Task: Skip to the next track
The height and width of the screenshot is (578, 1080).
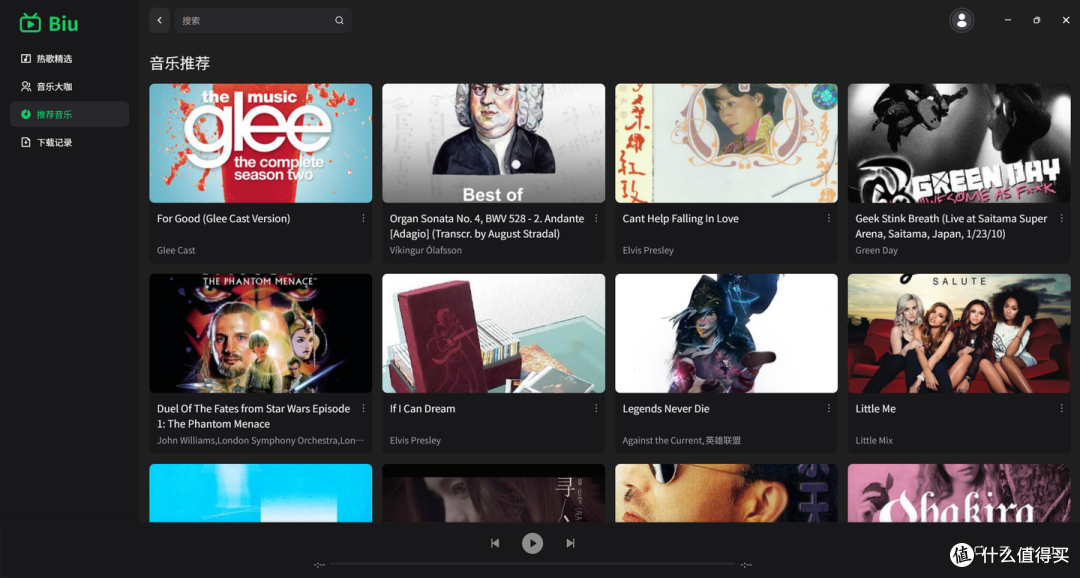Action: click(570, 543)
